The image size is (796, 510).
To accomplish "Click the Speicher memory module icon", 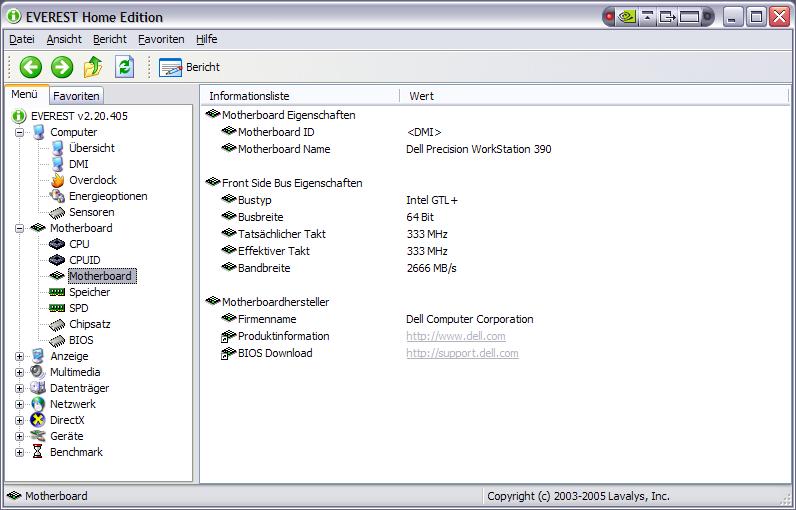I will point(57,292).
